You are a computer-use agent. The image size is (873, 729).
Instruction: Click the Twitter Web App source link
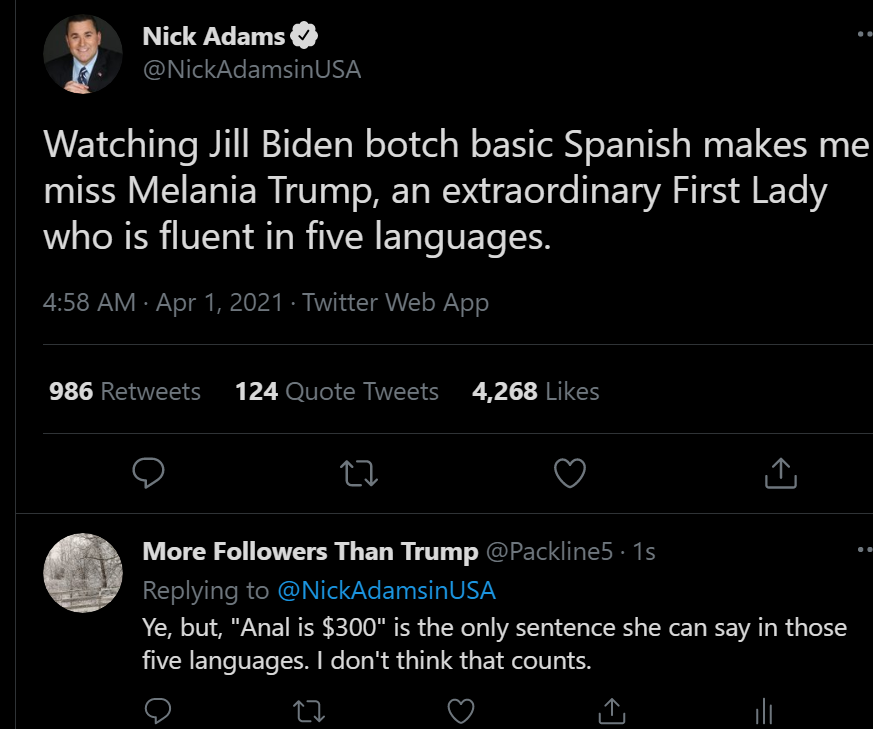(x=396, y=302)
